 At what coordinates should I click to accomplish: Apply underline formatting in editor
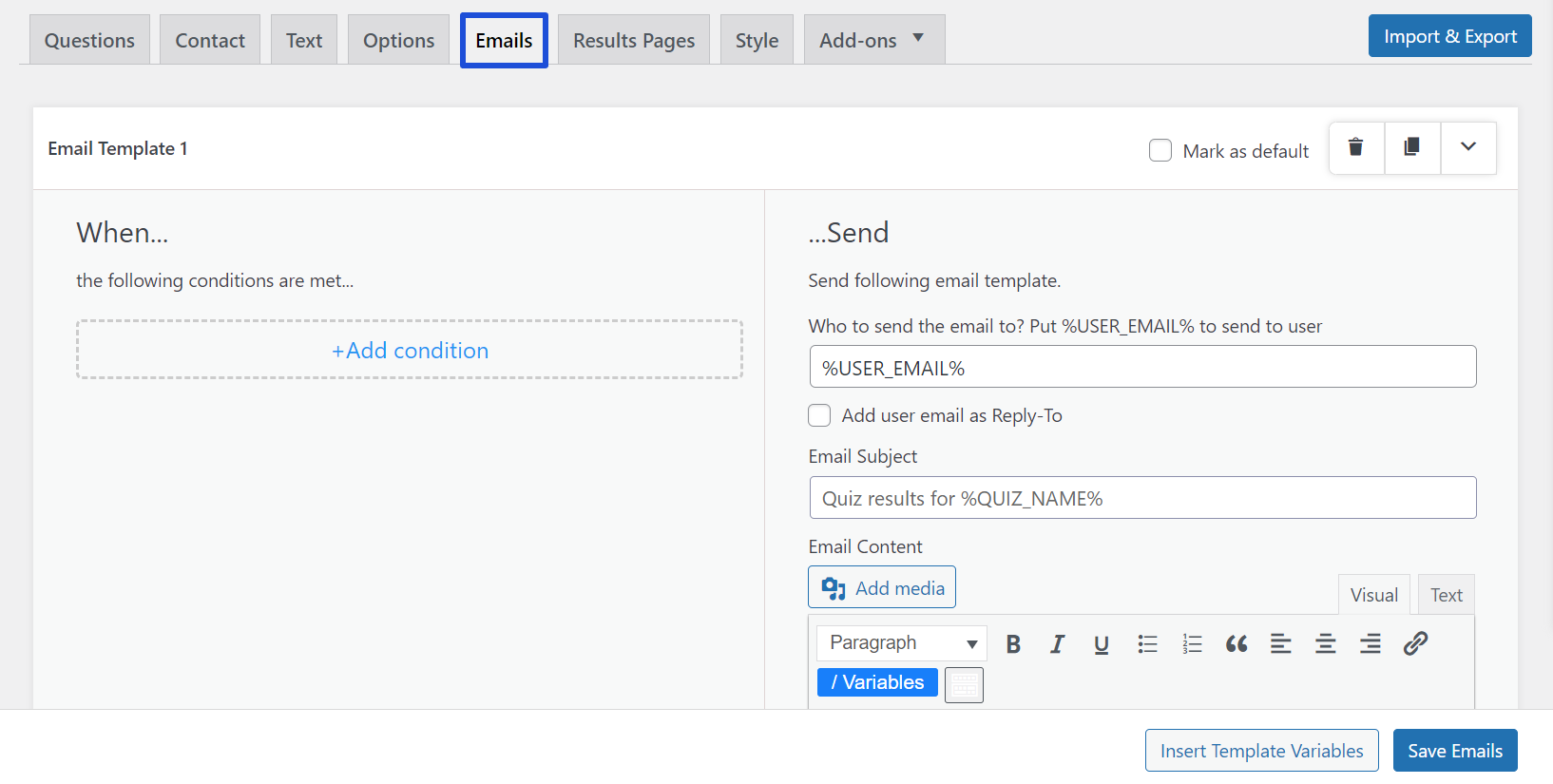click(x=1102, y=644)
